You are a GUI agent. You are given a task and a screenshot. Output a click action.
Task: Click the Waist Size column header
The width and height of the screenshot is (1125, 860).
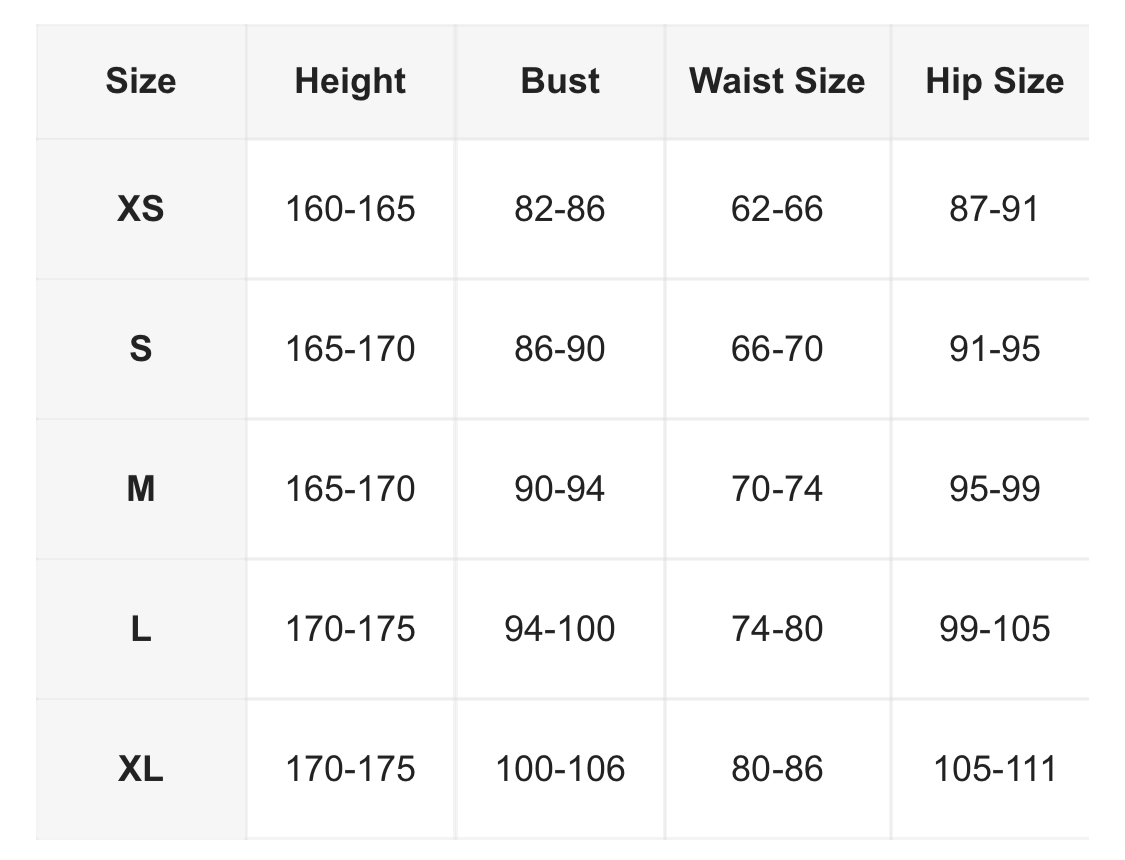(x=777, y=81)
